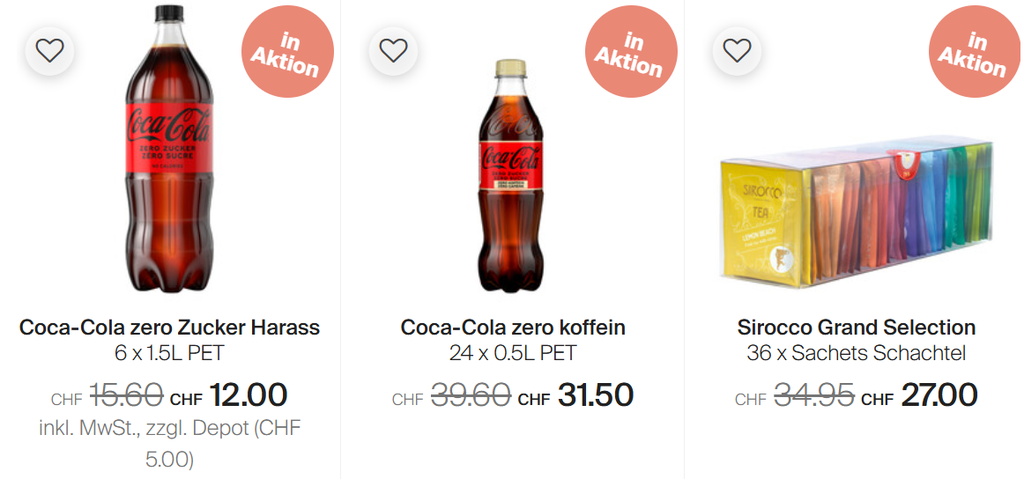
Task: Add Sirocco Grand Selection to the wishlist
Action: click(736, 50)
